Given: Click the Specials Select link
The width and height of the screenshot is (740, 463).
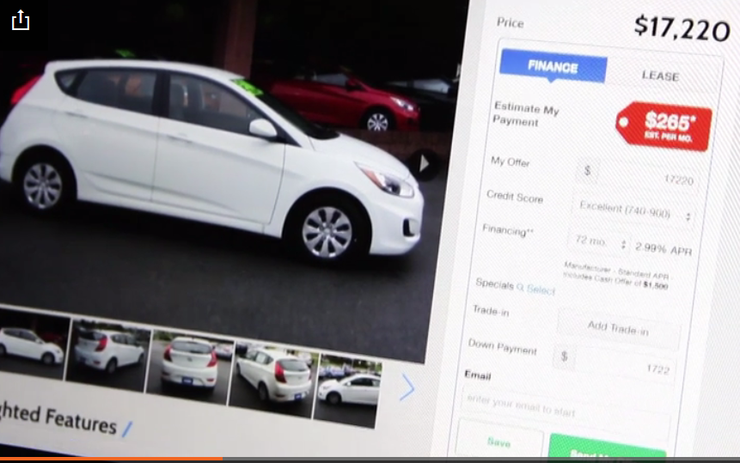Looking at the screenshot, I should click(x=536, y=288).
